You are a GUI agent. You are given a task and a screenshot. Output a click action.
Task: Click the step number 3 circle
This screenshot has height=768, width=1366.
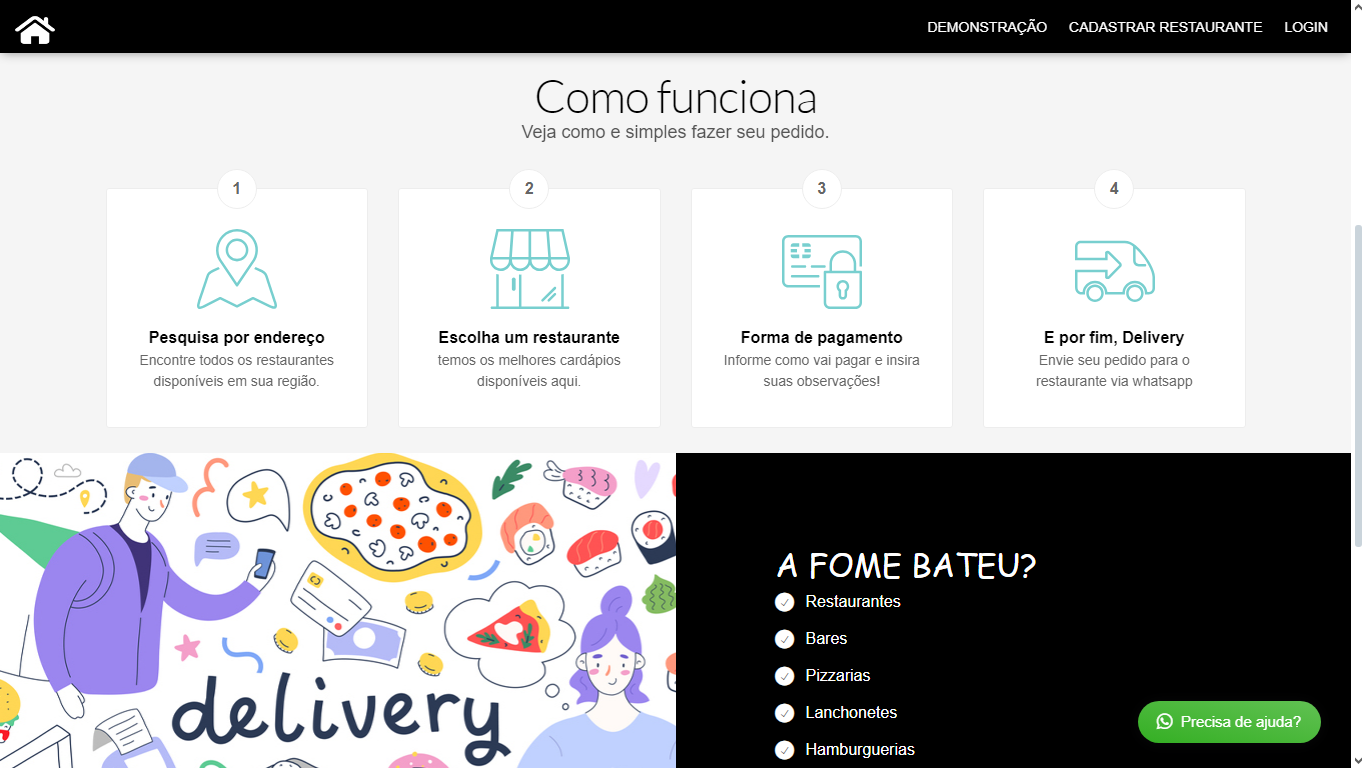click(821, 188)
